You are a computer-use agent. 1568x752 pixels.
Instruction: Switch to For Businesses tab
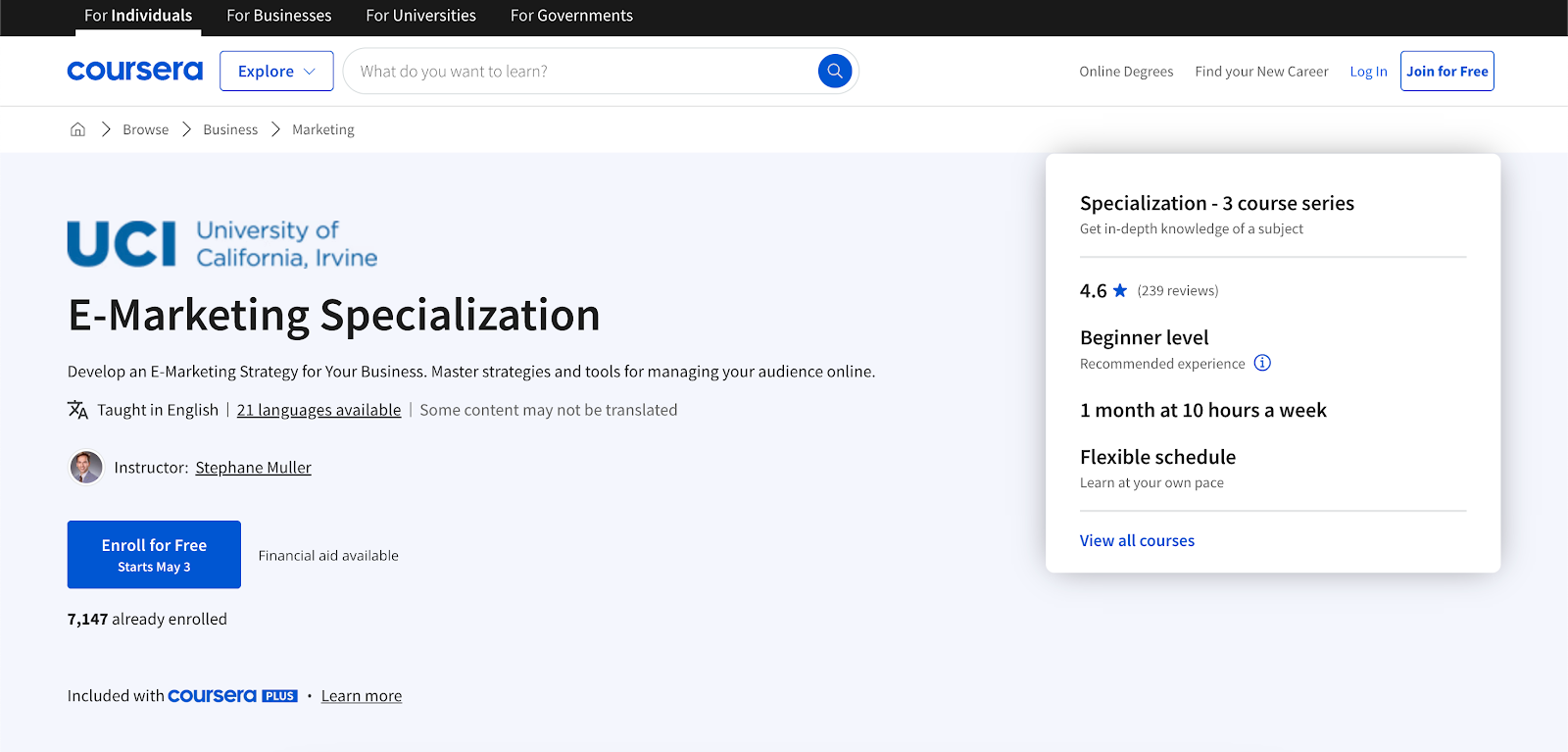click(x=279, y=16)
